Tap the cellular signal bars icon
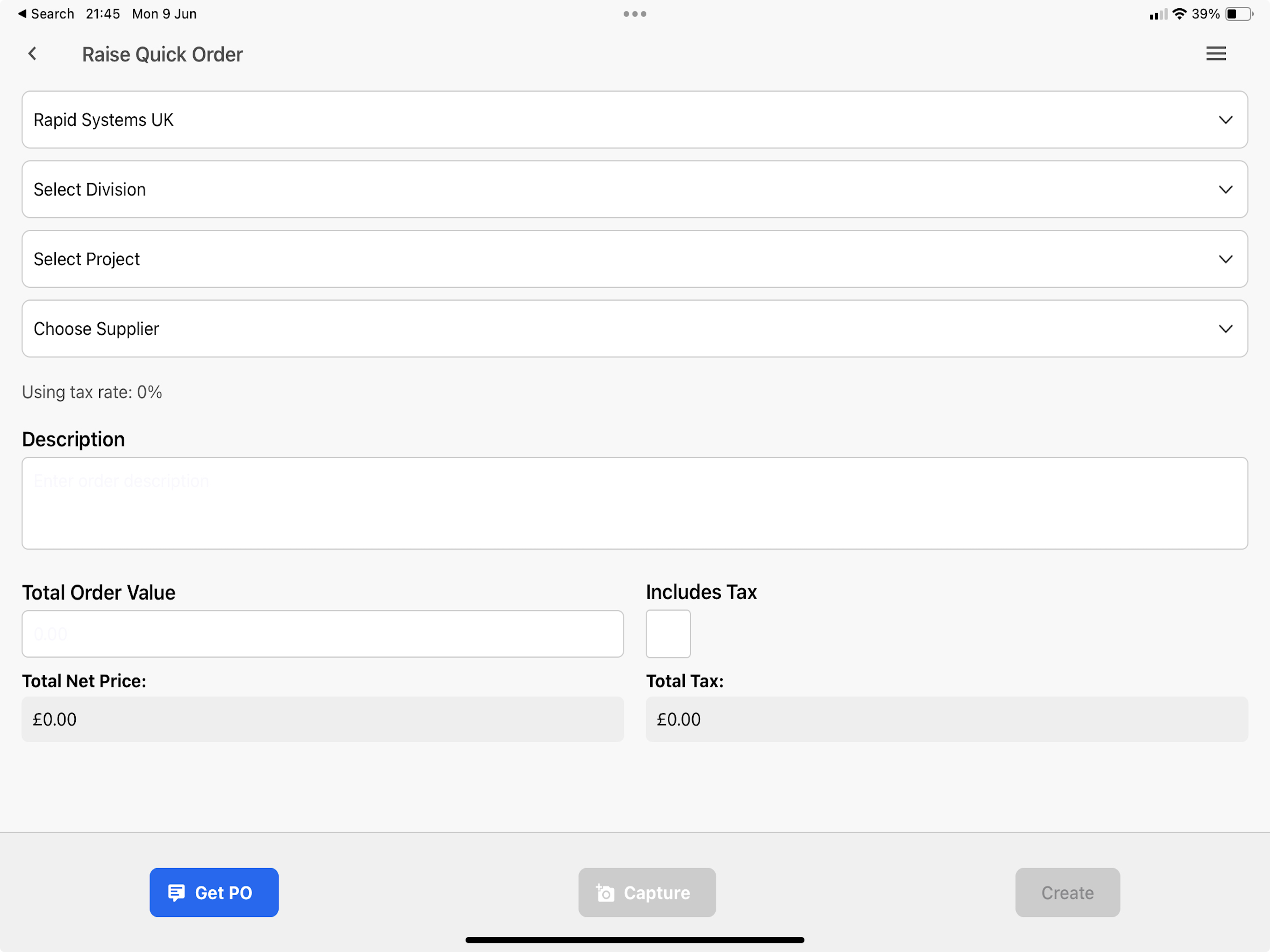Image resolution: width=1270 pixels, height=952 pixels. click(x=1159, y=14)
